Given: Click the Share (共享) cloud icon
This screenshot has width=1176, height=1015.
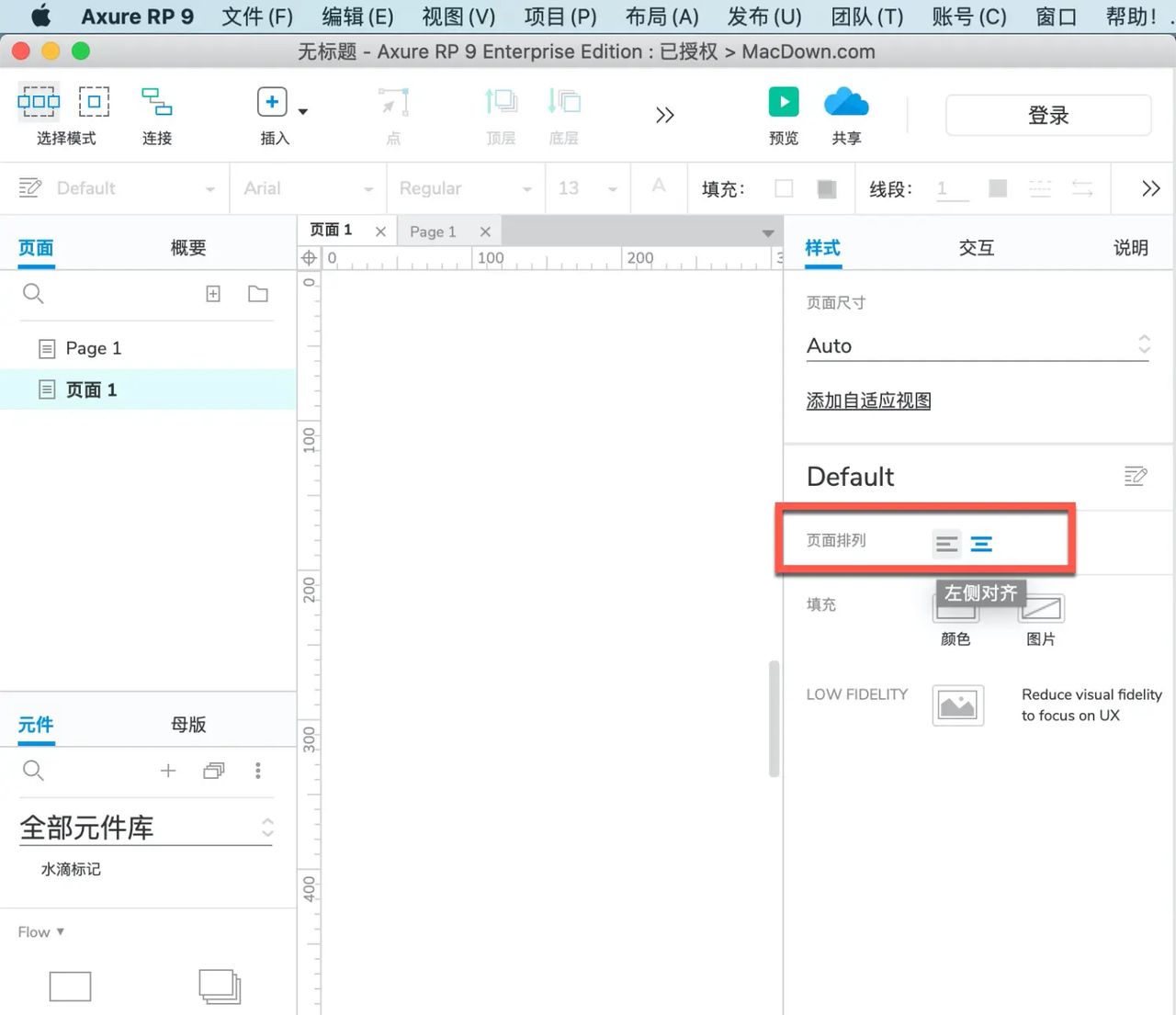Looking at the screenshot, I should [x=846, y=102].
